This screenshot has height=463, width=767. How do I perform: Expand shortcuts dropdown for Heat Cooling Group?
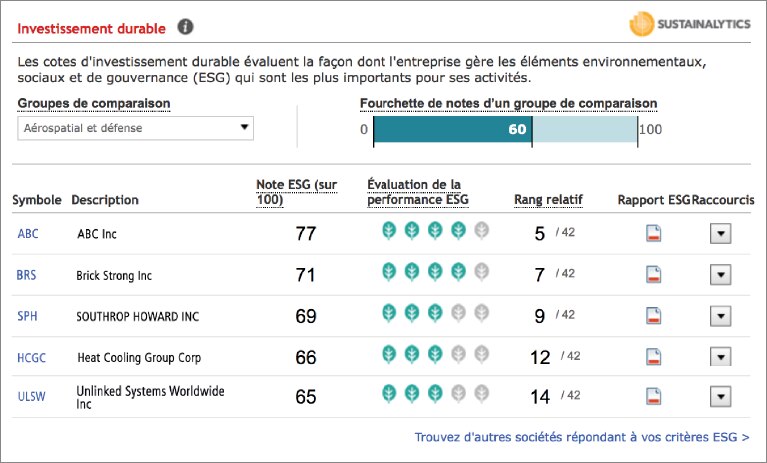tap(721, 356)
